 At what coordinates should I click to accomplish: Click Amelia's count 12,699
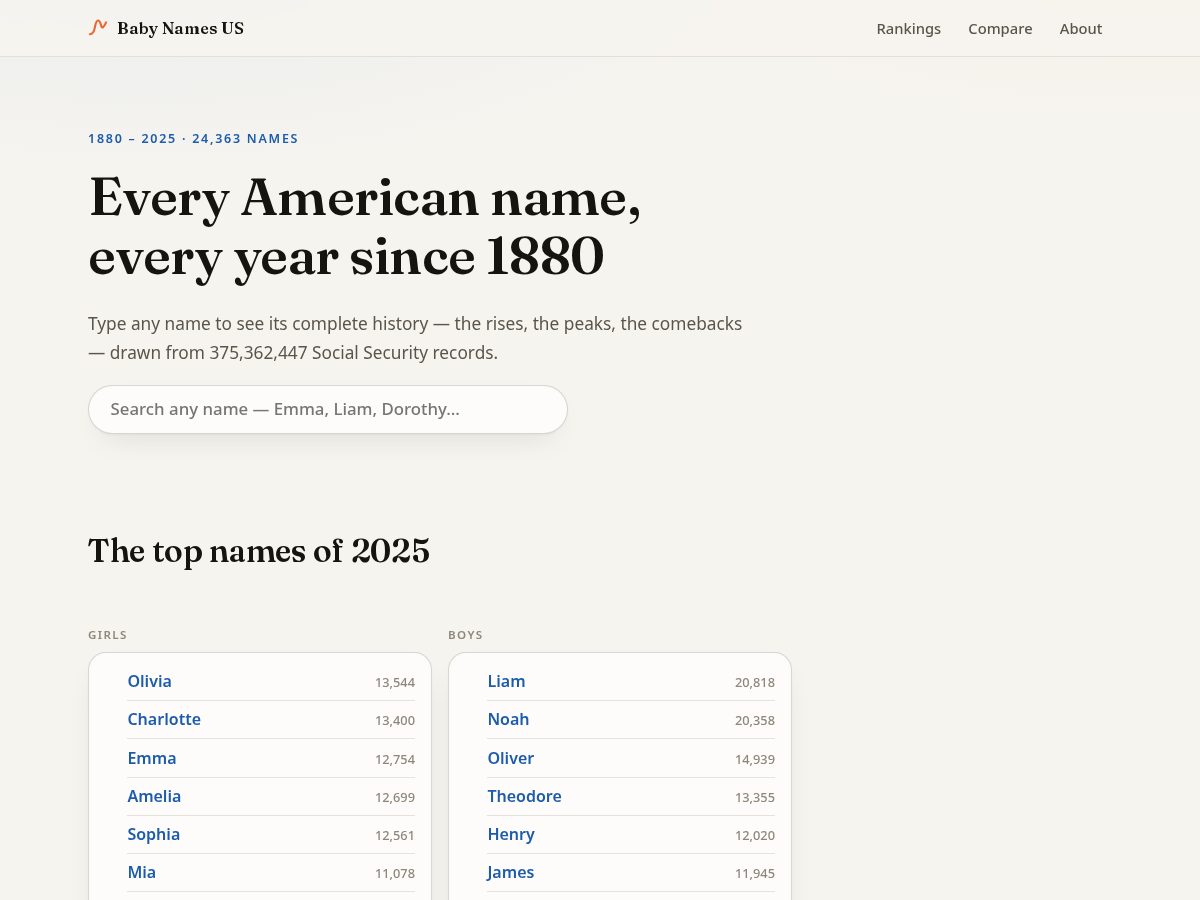click(395, 797)
